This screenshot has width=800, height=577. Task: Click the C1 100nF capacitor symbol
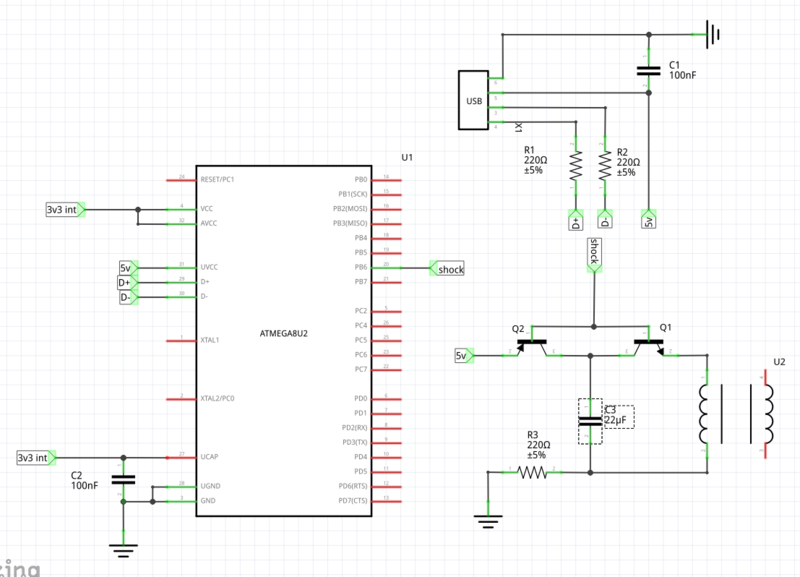[x=648, y=70]
